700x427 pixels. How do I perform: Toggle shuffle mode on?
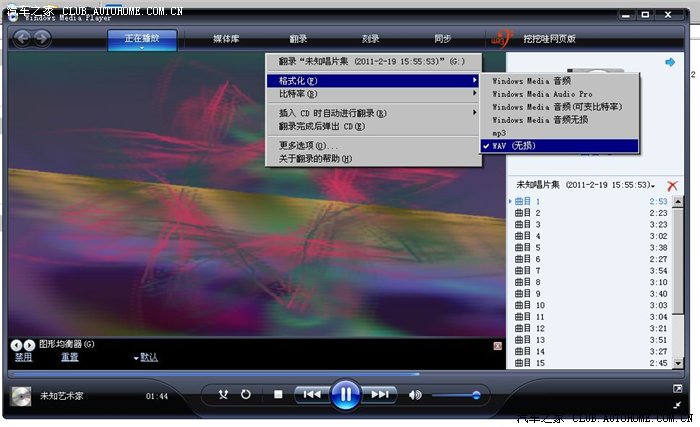tap(223, 395)
